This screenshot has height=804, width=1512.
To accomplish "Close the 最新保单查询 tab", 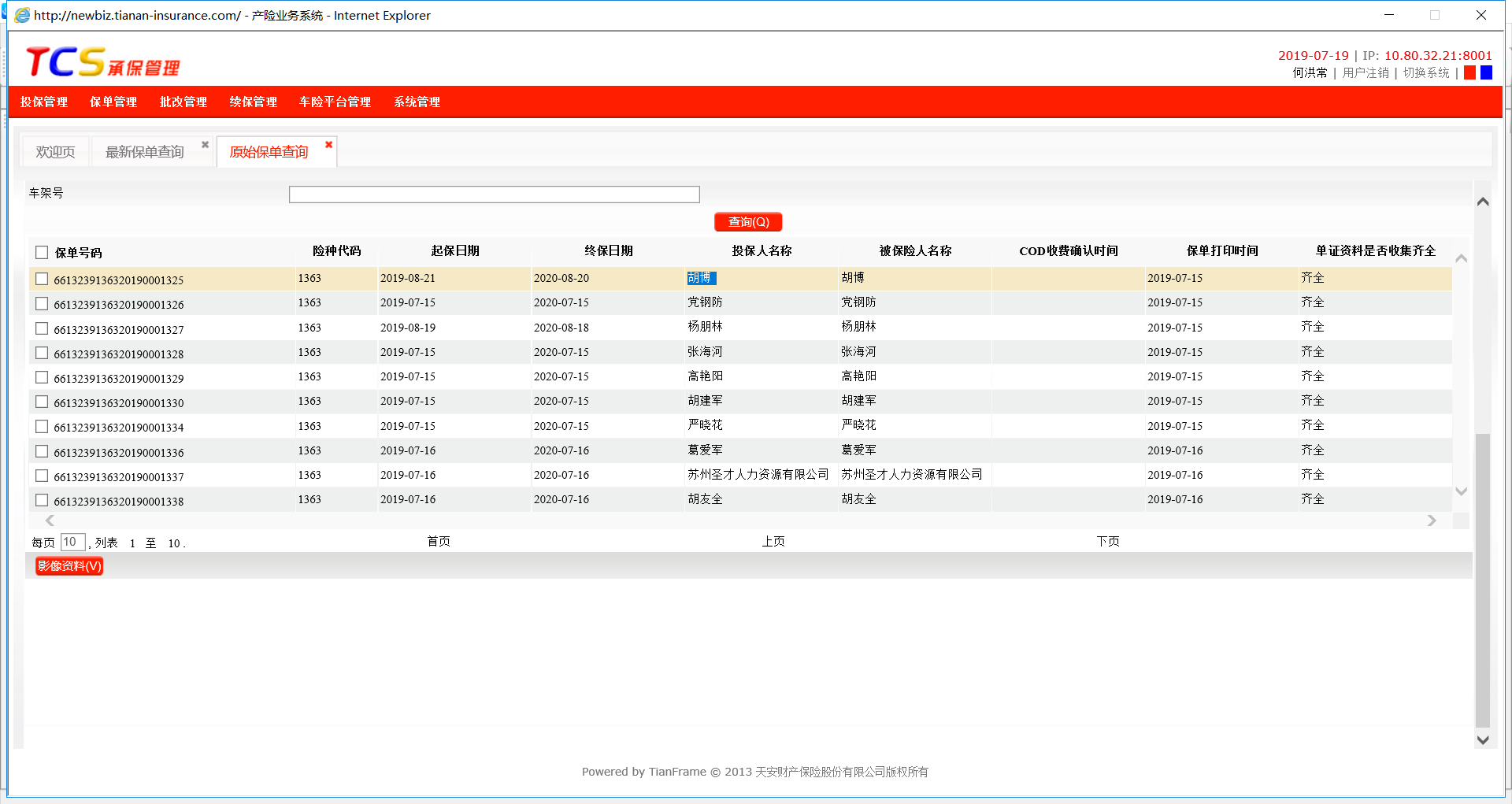I will pos(205,145).
